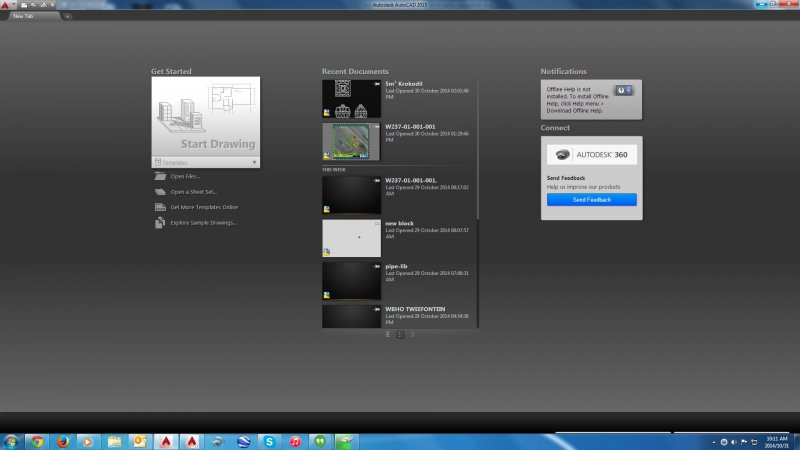Screen dimensions: 800x450
Task: Click the Open a Sheet Set... link
Action: coord(193,192)
